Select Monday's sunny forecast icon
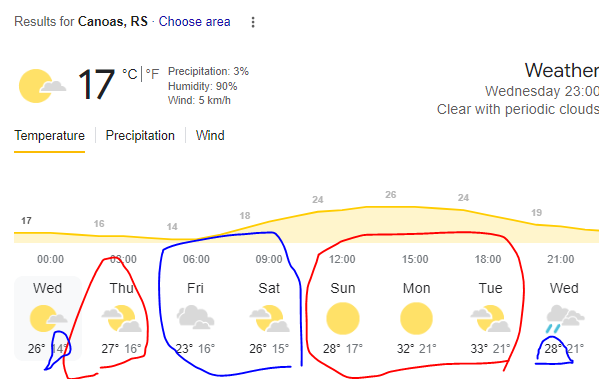Viewport: 599px width, 379px height. pos(416,318)
